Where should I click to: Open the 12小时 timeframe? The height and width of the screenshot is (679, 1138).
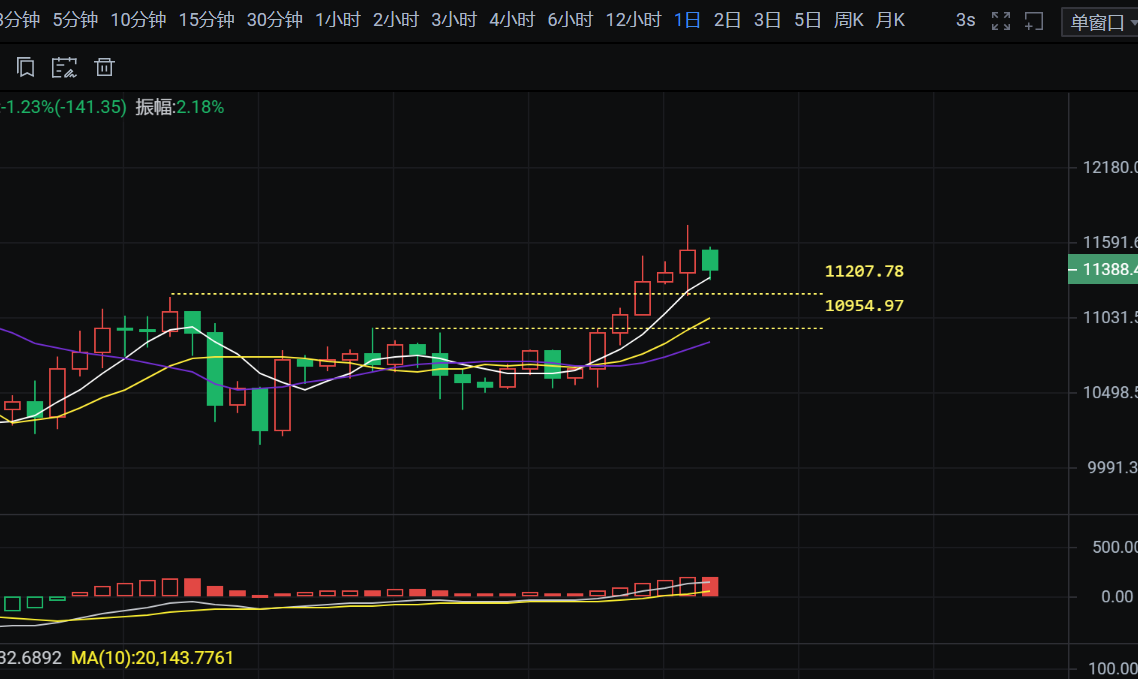click(x=633, y=20)
